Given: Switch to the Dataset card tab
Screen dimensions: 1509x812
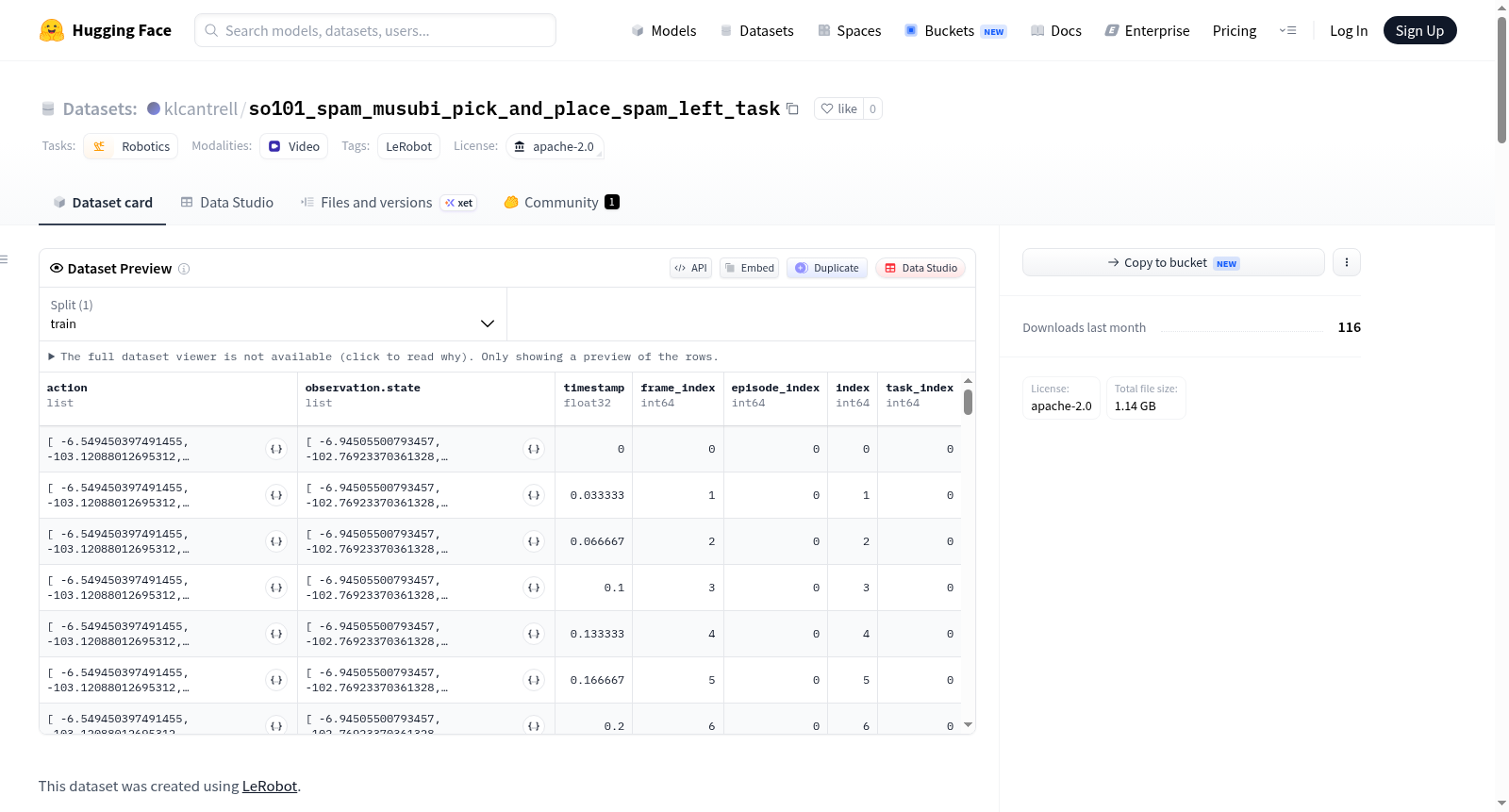Looking at the screenshot, I should [102, 203].
